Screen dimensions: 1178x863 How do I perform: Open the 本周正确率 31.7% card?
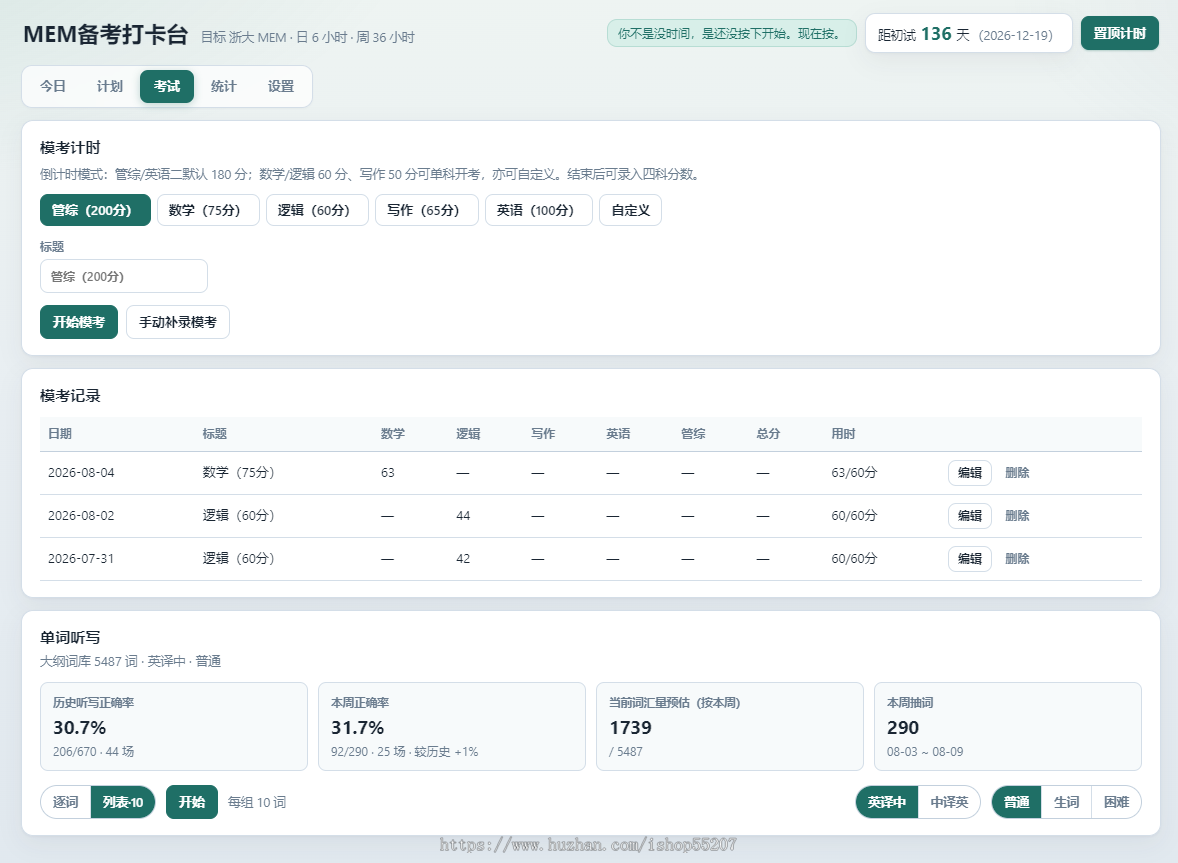pyautogui.click(x=452, y=726)
